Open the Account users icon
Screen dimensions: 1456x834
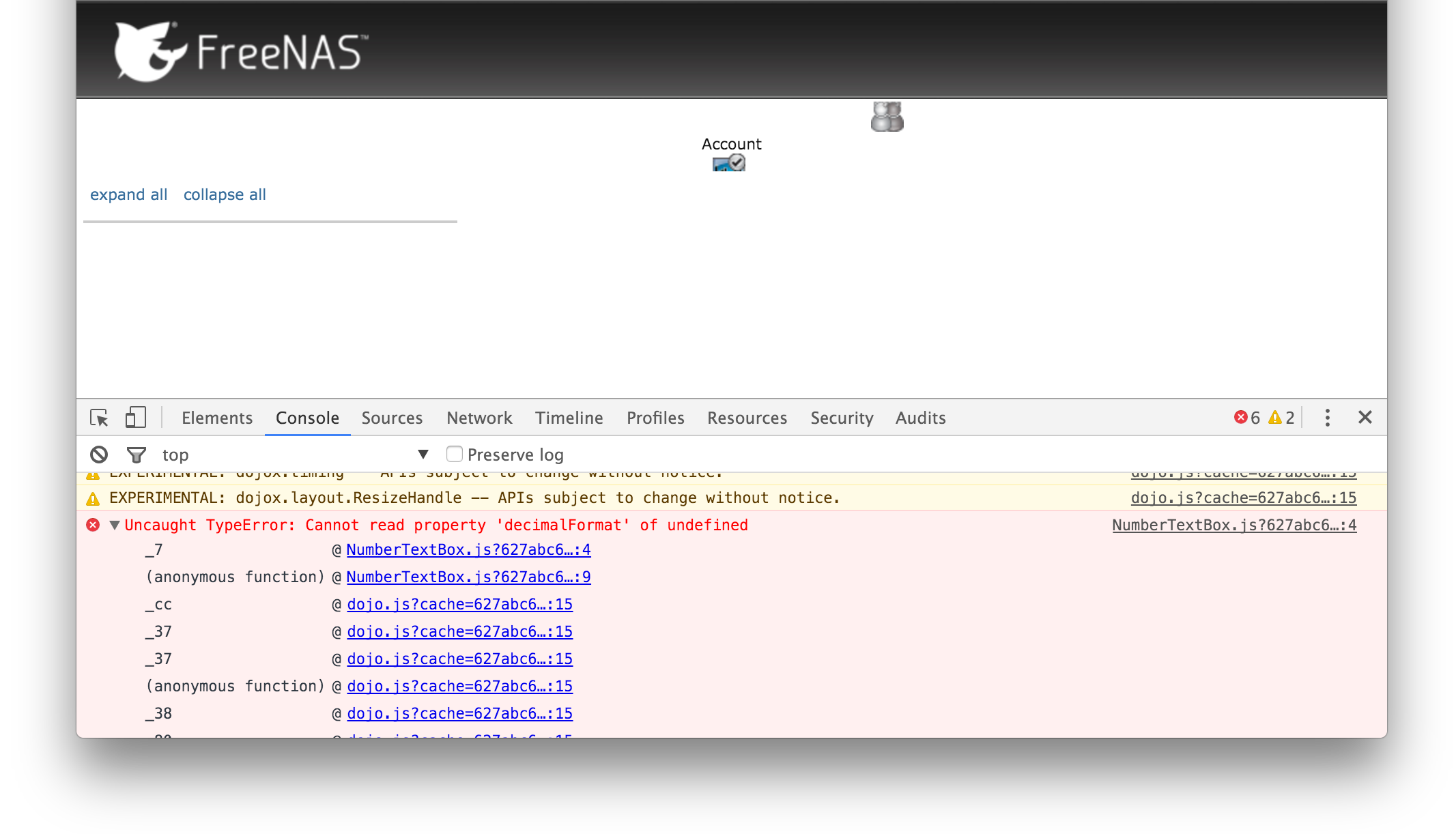coord(887,117)
